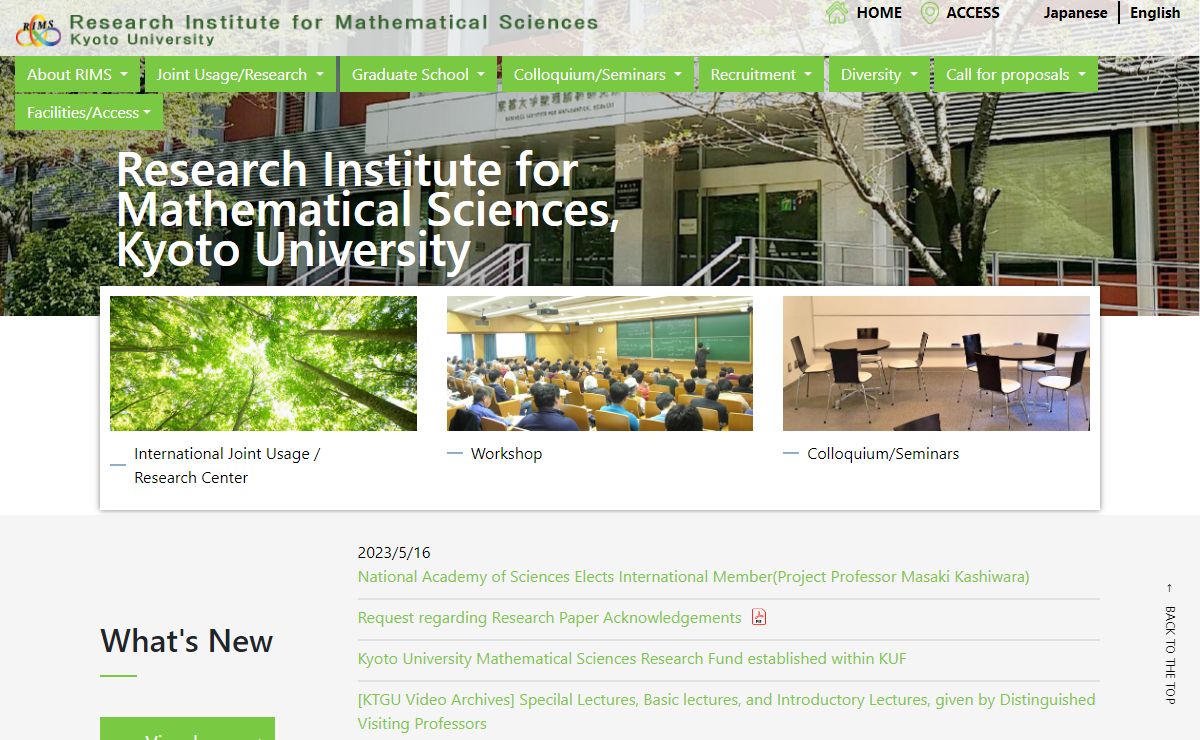The height and width of the screenshot is (740, 1200).
Task: Open the KTGU Video Archives lectures link
Action: 727,711
